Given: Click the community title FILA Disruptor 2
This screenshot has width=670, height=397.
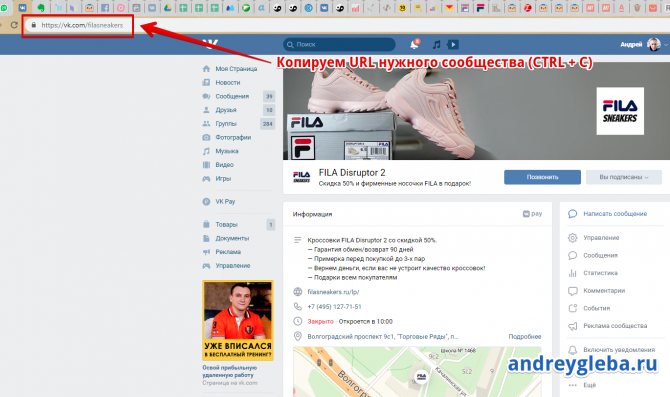Looking at the screenshot, I should (x=352, y=173).
